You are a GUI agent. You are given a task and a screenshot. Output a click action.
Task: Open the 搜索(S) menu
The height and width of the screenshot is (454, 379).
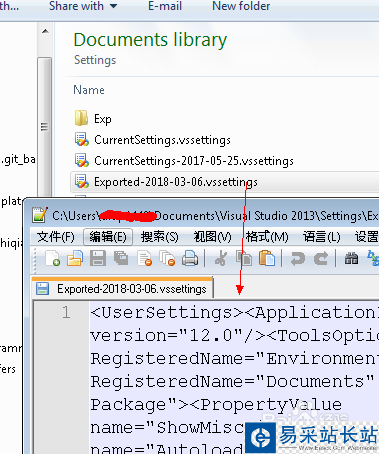click(x=159, y=237)
